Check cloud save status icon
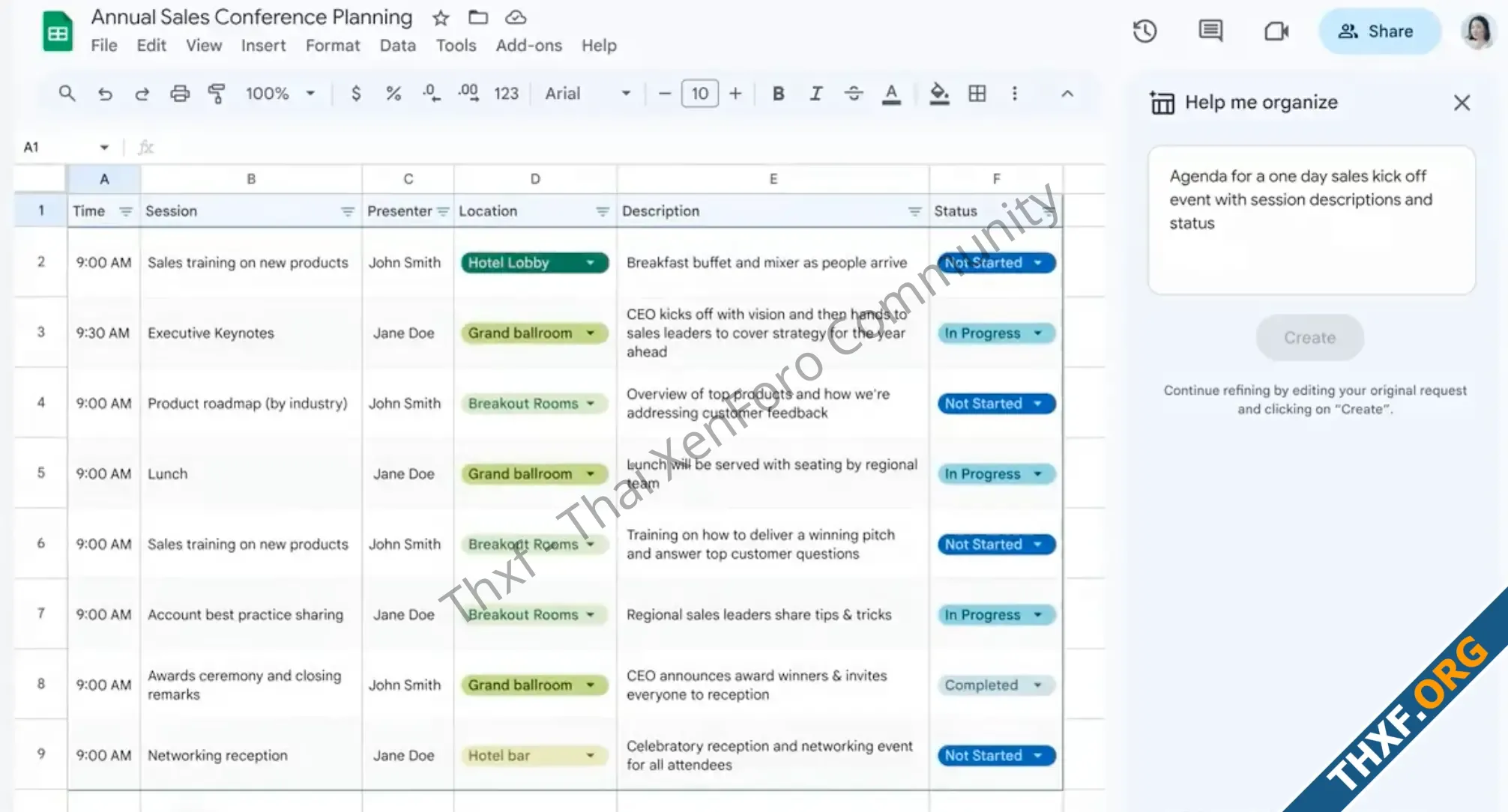The width and height of the screenshot is (1508, 812). [x=516, y=17]
